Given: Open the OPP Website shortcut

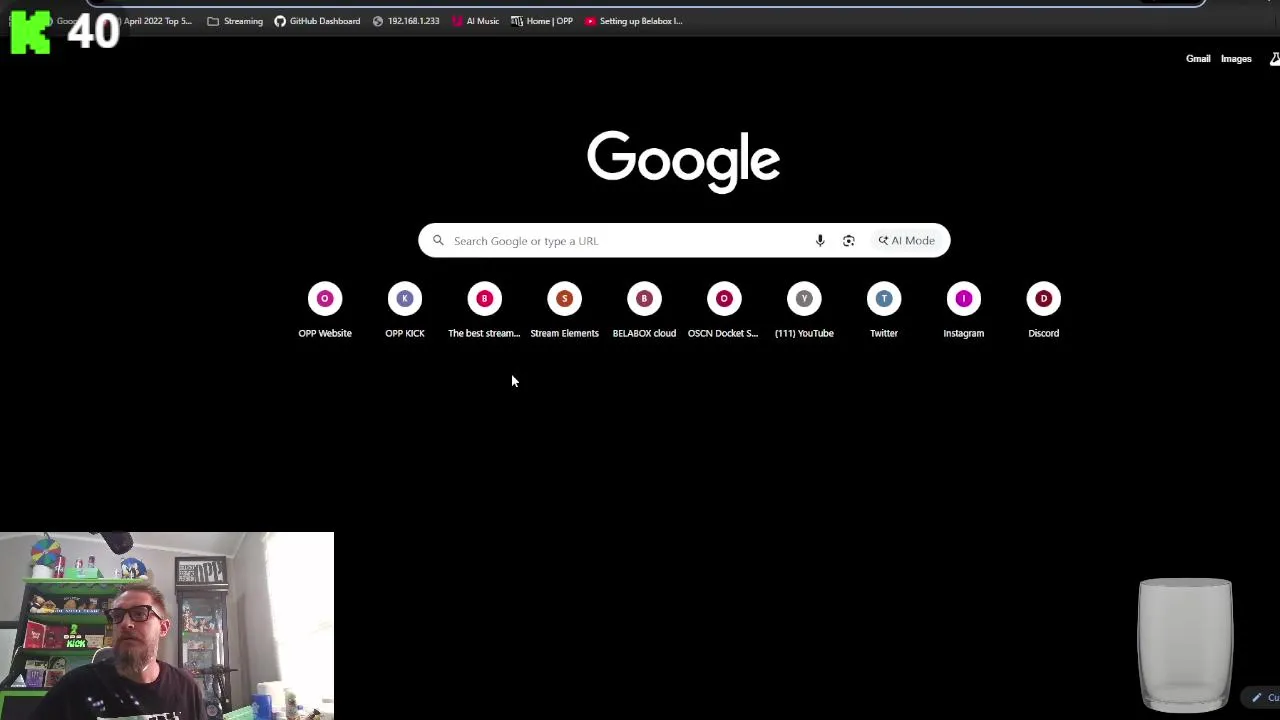Looking at the screenshot, I should (325, 312).
